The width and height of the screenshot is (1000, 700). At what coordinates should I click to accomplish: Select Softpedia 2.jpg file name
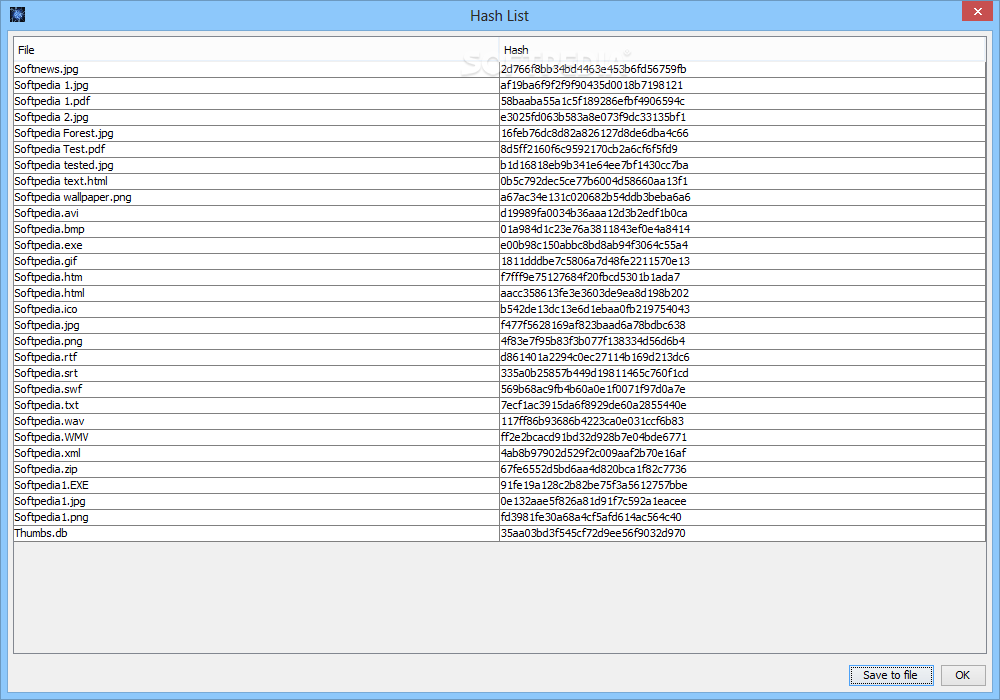pos(52,117)
